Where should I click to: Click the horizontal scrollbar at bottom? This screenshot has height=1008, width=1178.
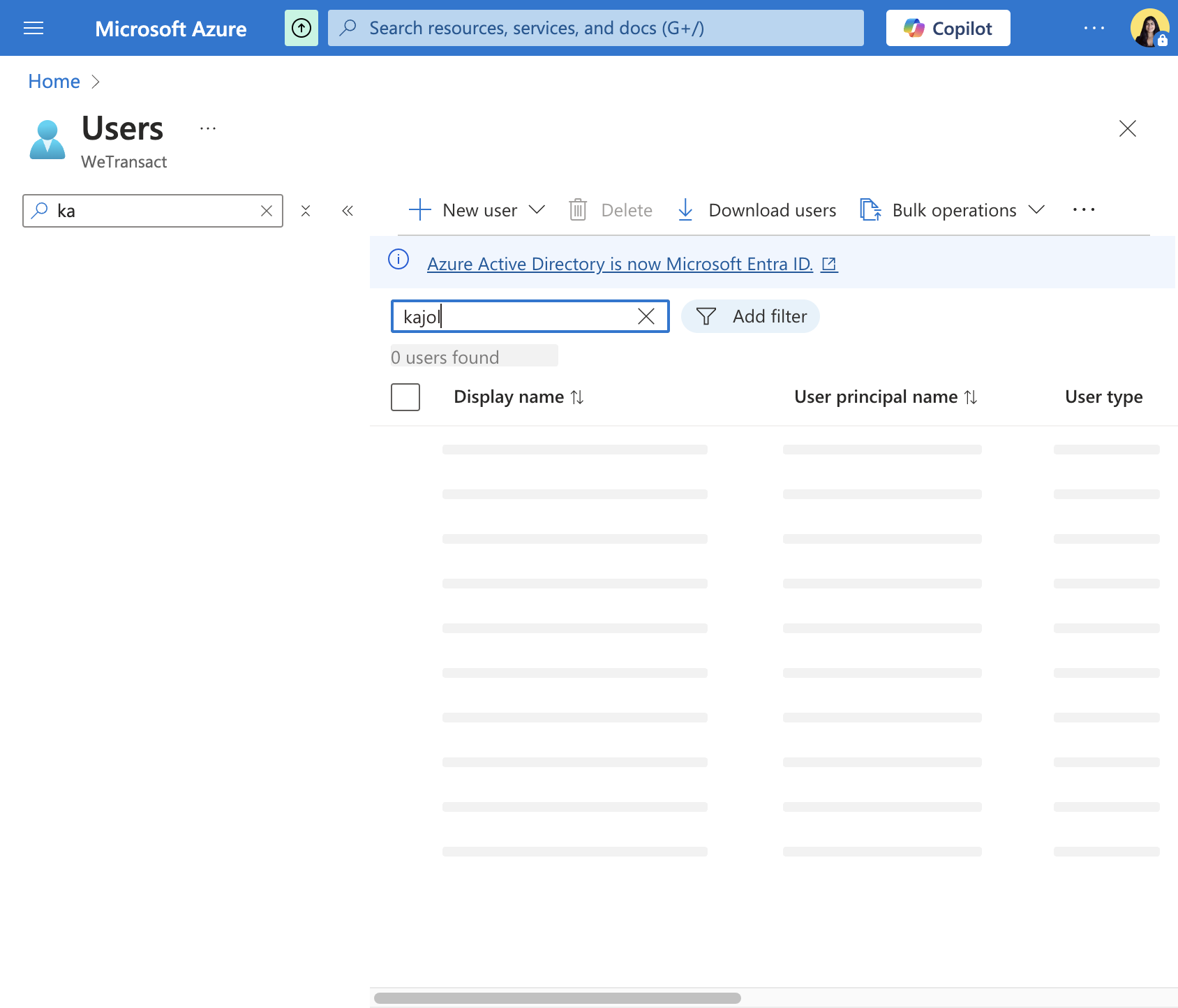(557, 998)
